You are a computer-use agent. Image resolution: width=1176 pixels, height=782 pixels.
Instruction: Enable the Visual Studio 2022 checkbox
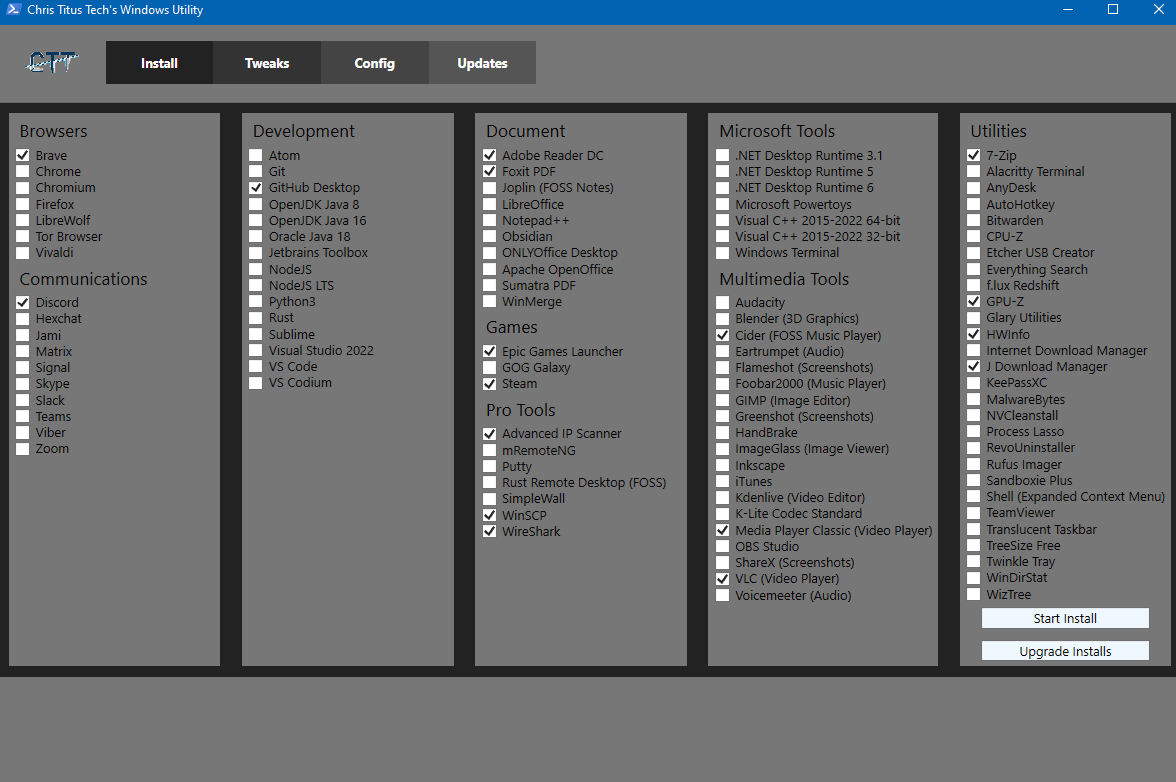click(256, 350)
